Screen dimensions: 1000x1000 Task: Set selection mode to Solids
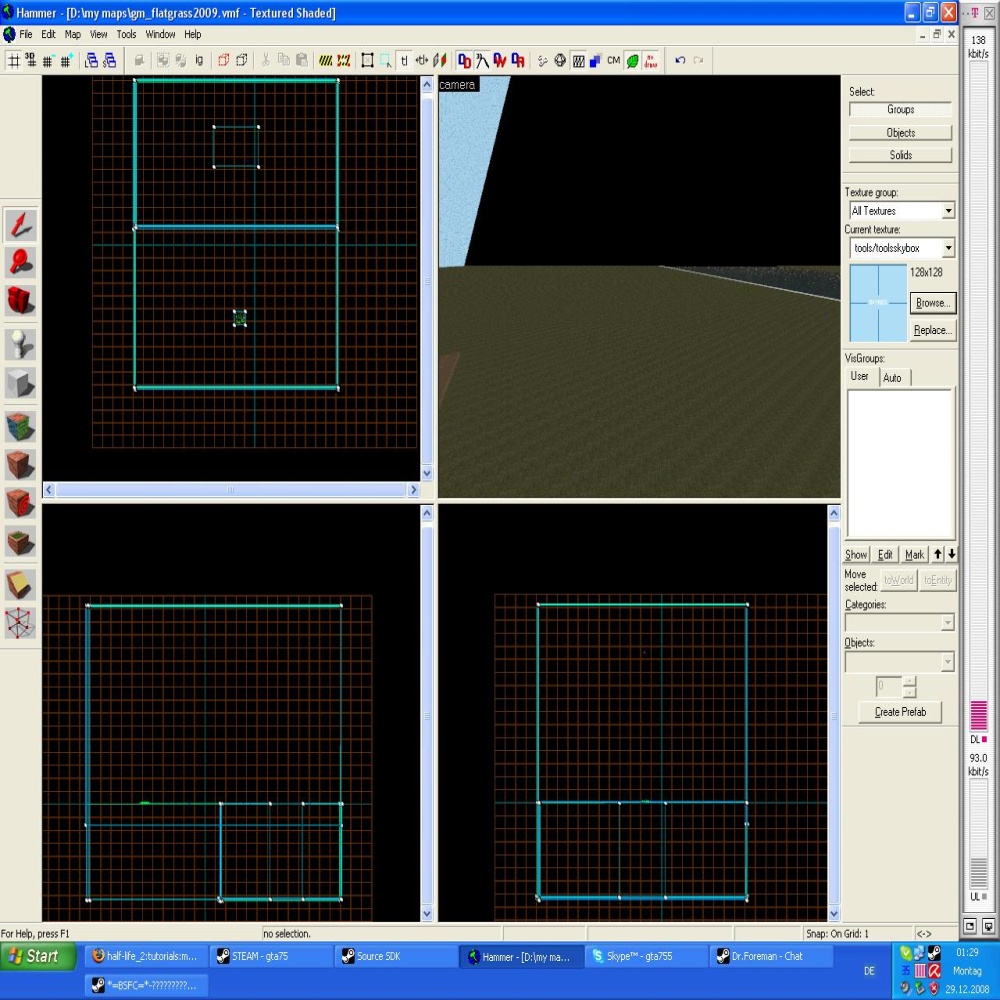tap(900, 155)
